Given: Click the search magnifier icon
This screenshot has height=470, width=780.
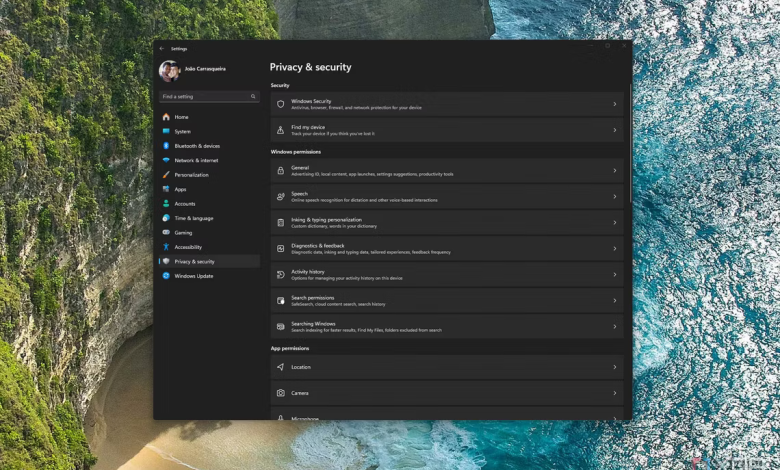Looking at the screenshot, I should (x=253, y=97).
